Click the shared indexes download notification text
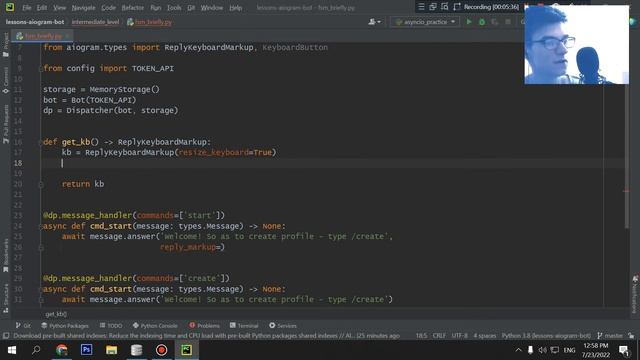640x360 pixels. coord(207,336)
